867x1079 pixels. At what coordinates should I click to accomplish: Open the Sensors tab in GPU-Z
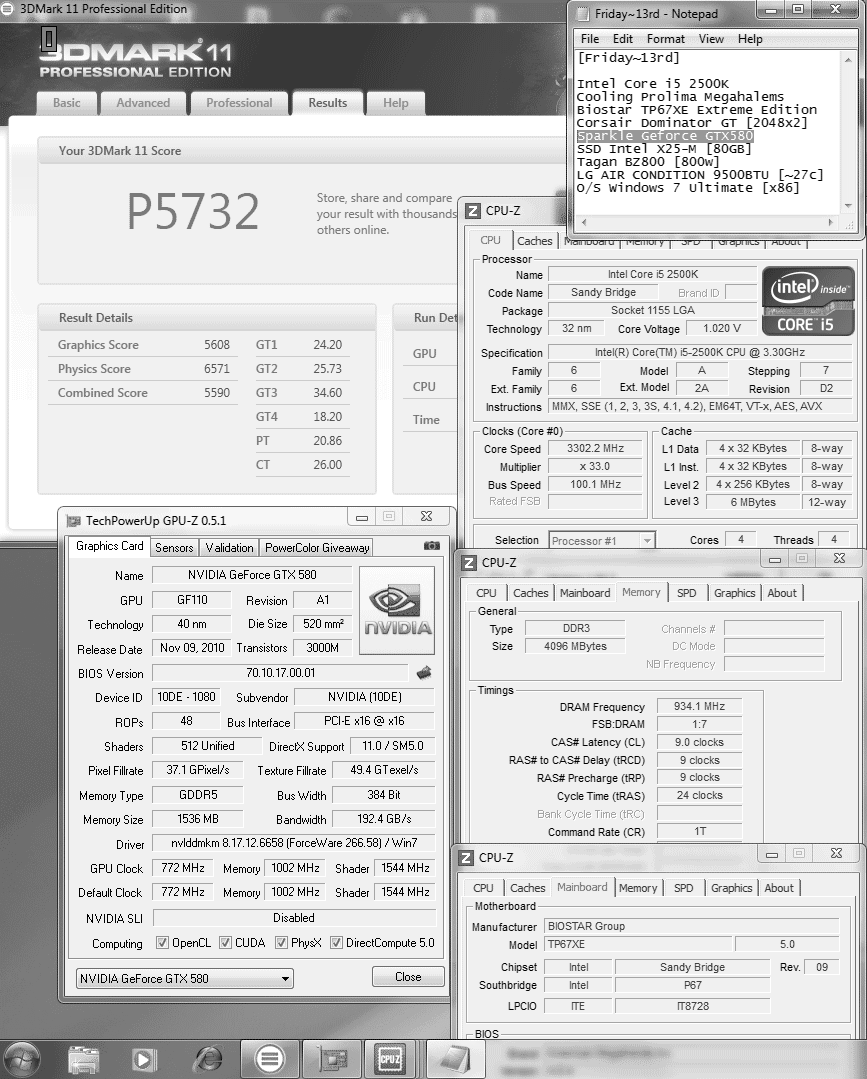point(174,548)
